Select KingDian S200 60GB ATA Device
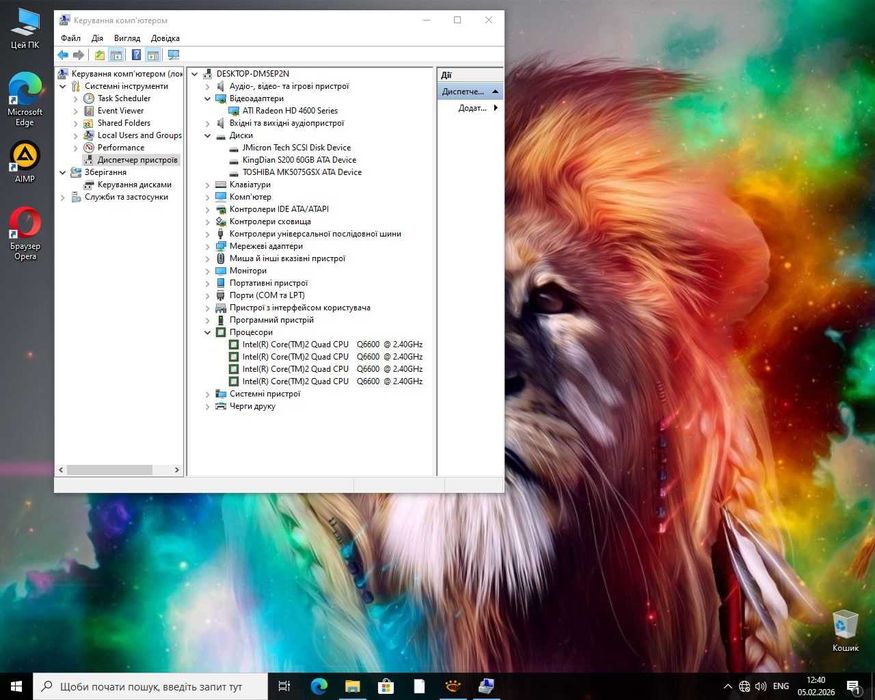 pyautogui.click(x=299, y=160)
